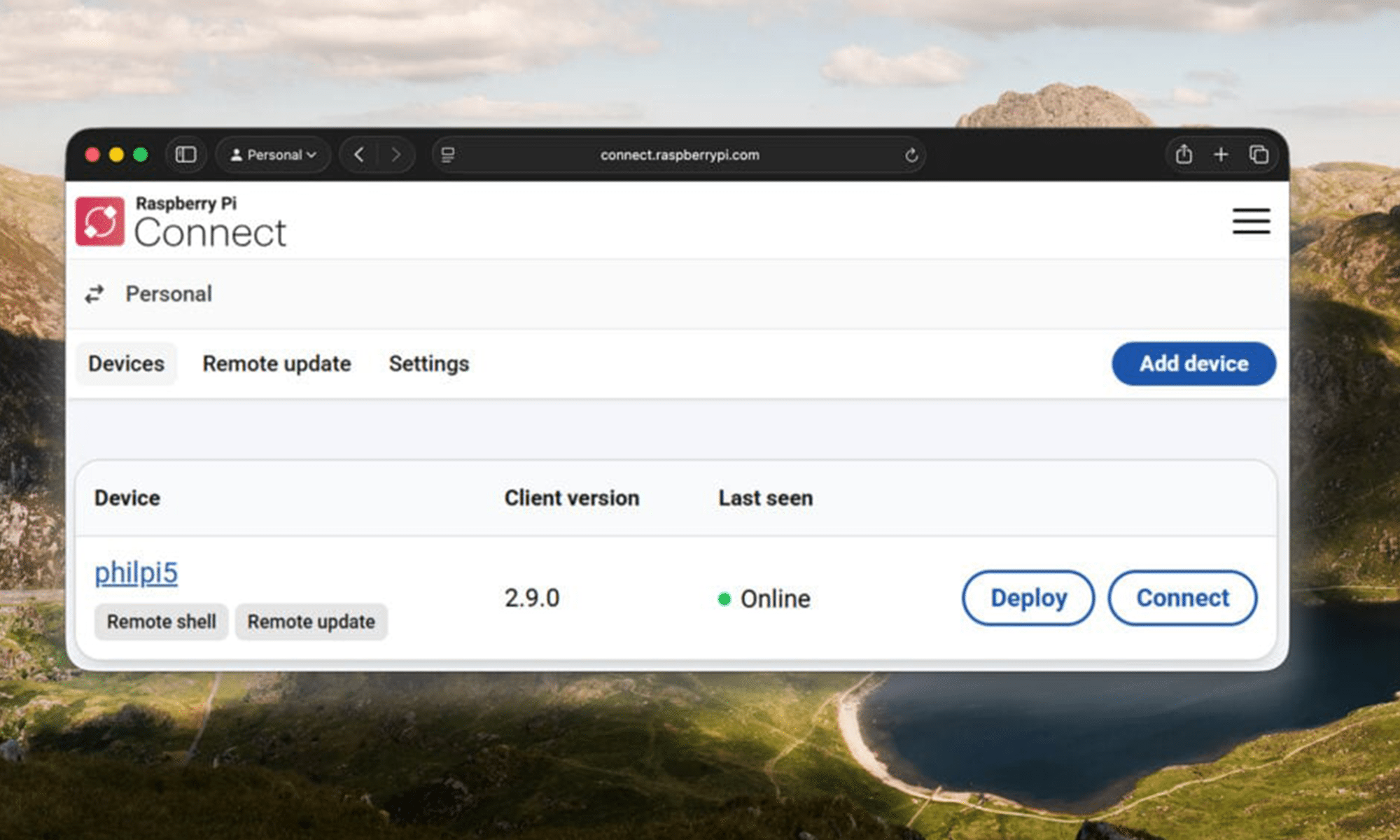This screenshot has width=1400, height=840.
Task: Switch to the Remote update tab
Action: pos(277,364)
